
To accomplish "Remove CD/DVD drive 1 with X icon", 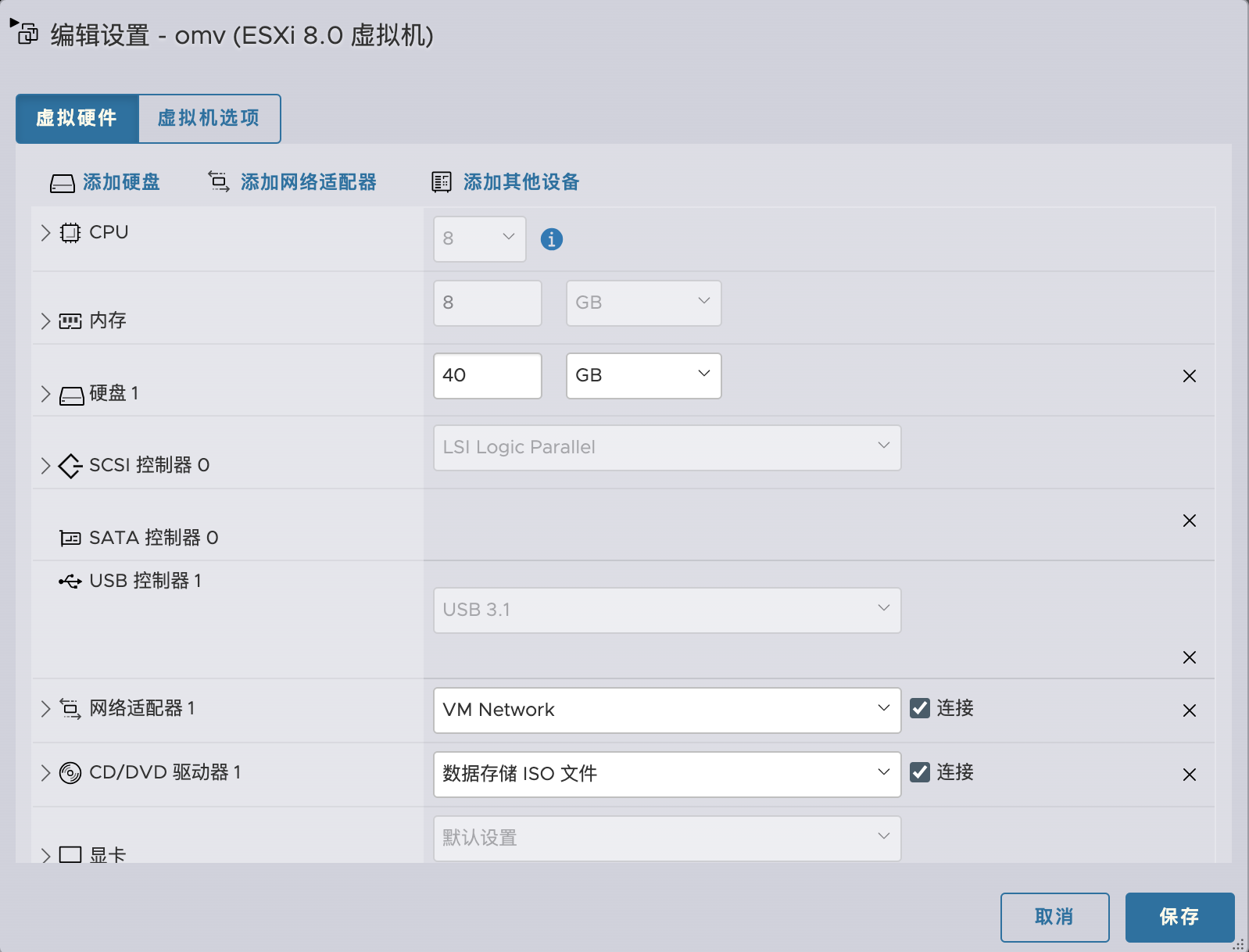I will (1189, 775).
